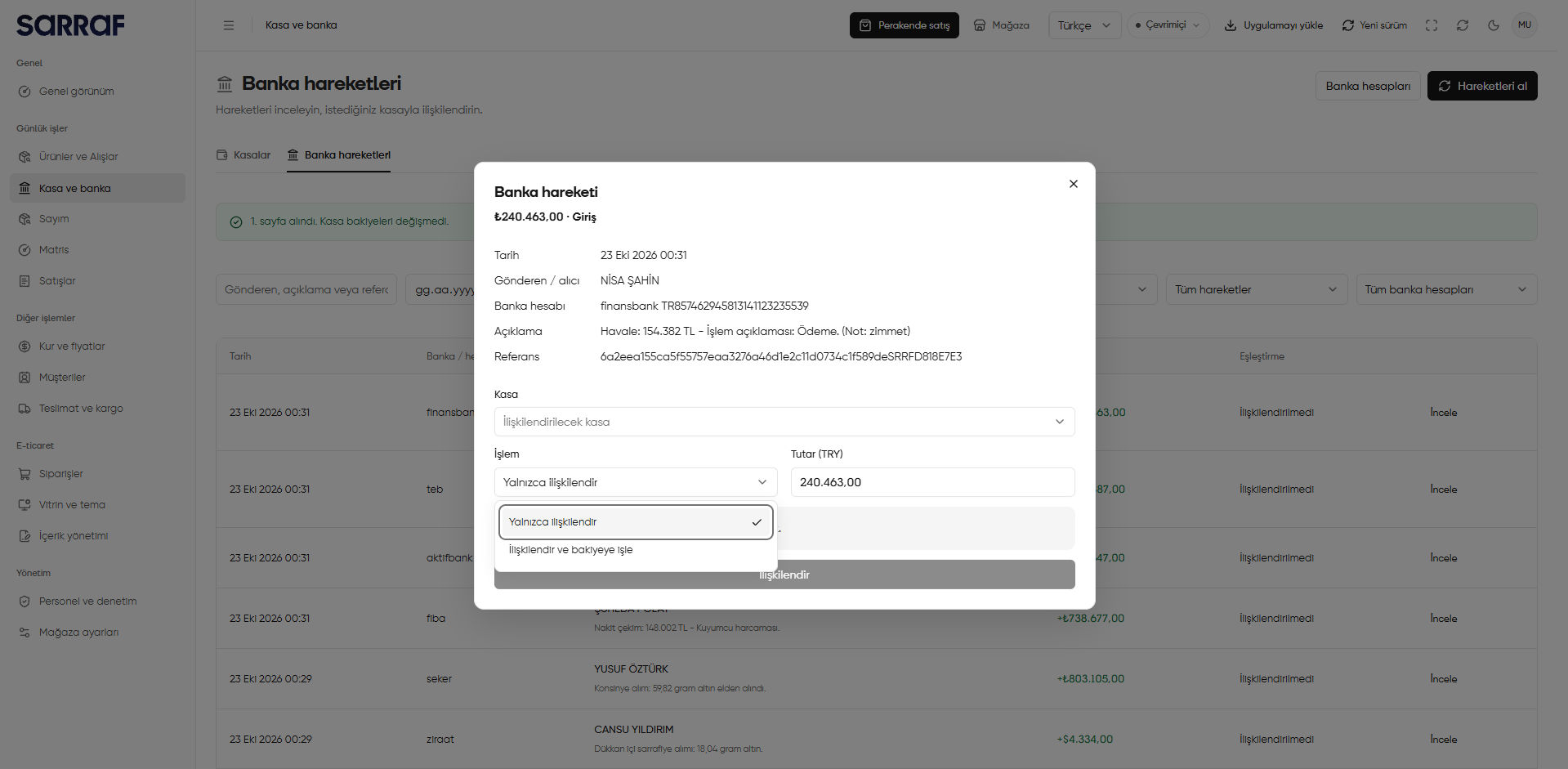Open Sayım in sidebar
The height and width of the screenshot is (769, 1568).
(97, 219)
